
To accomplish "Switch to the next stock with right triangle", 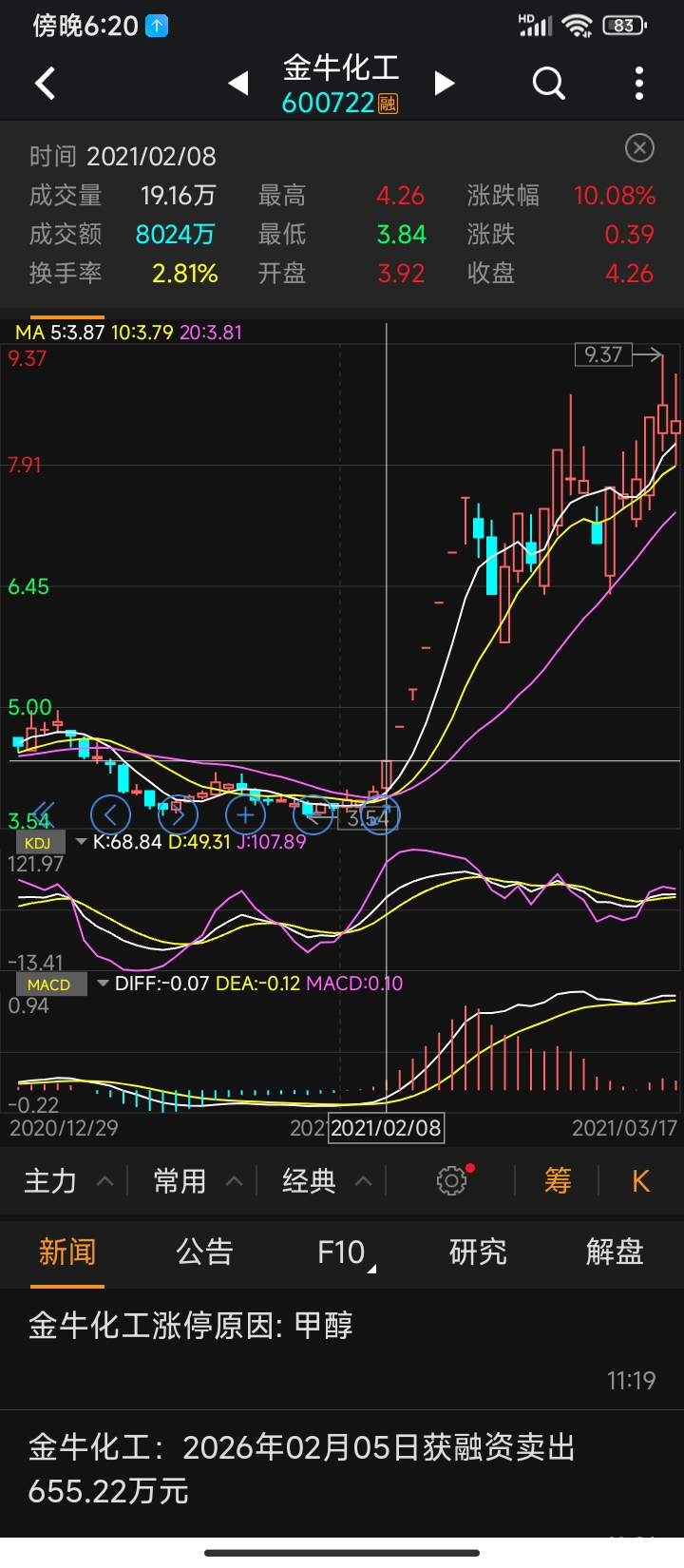I will (x=444, y=84).
